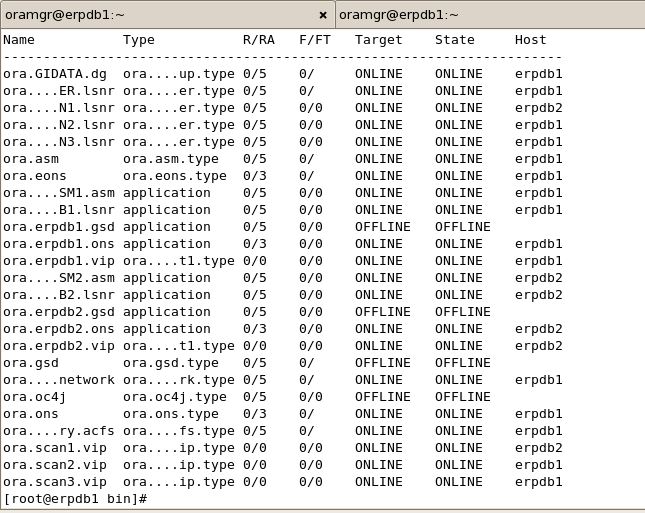The image size is (645, 513).
Task: Click ora.erpdb2.gsd resource name
Action: point(59,312)
